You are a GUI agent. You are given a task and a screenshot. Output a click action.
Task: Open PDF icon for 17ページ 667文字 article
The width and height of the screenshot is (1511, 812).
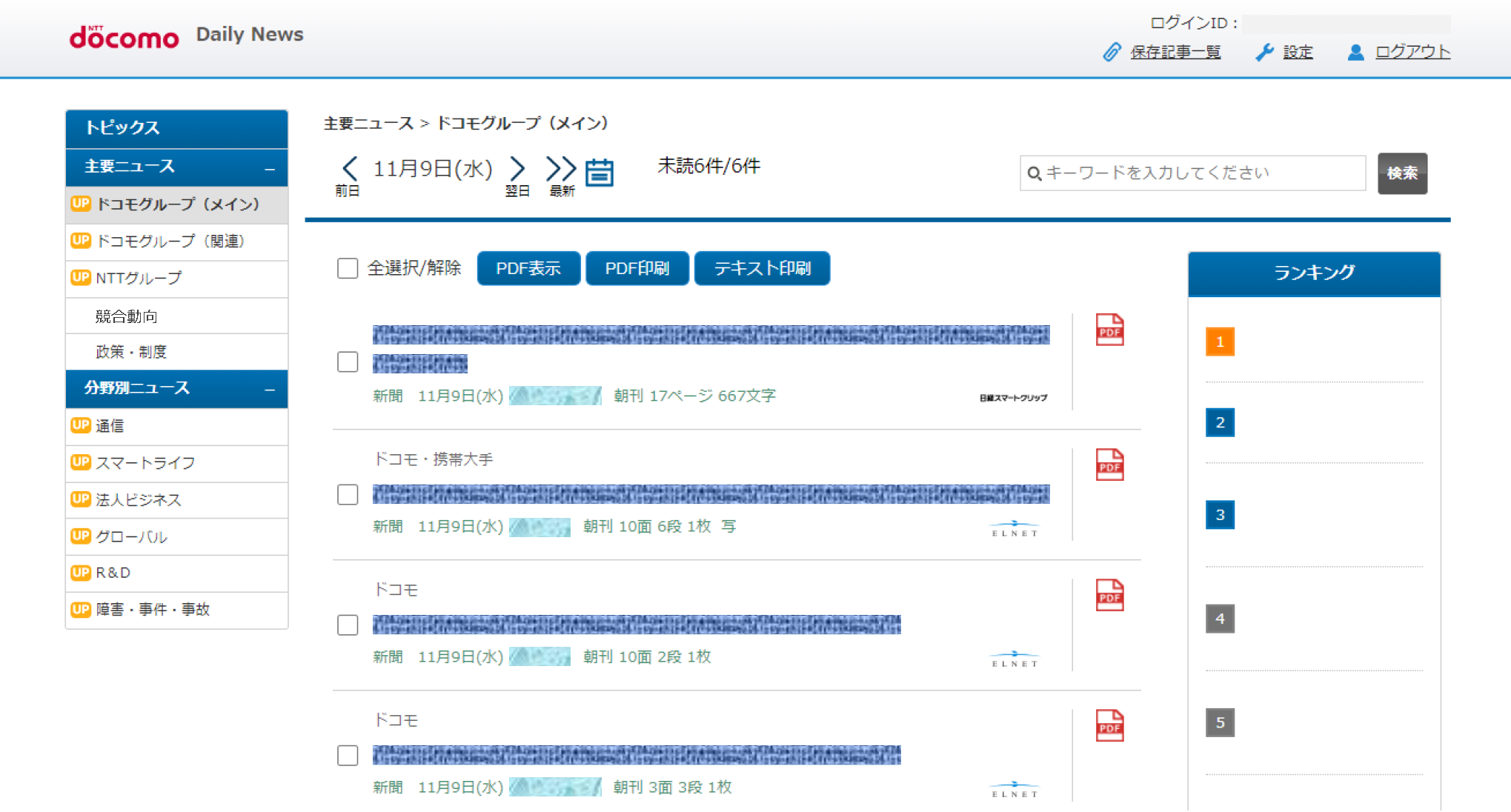tap(1109, 330)
